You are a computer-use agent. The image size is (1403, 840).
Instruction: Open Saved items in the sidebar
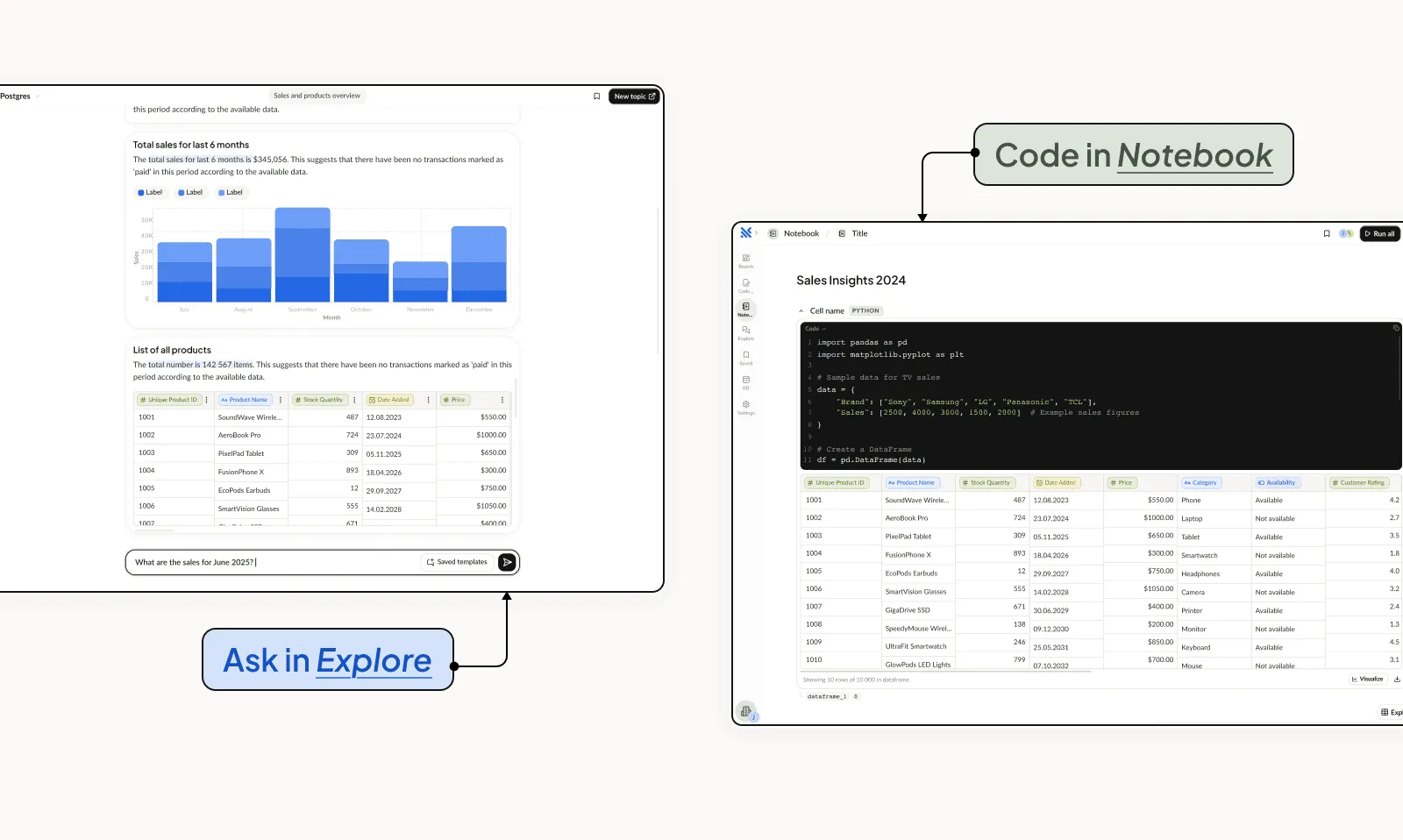pos(746,358)
